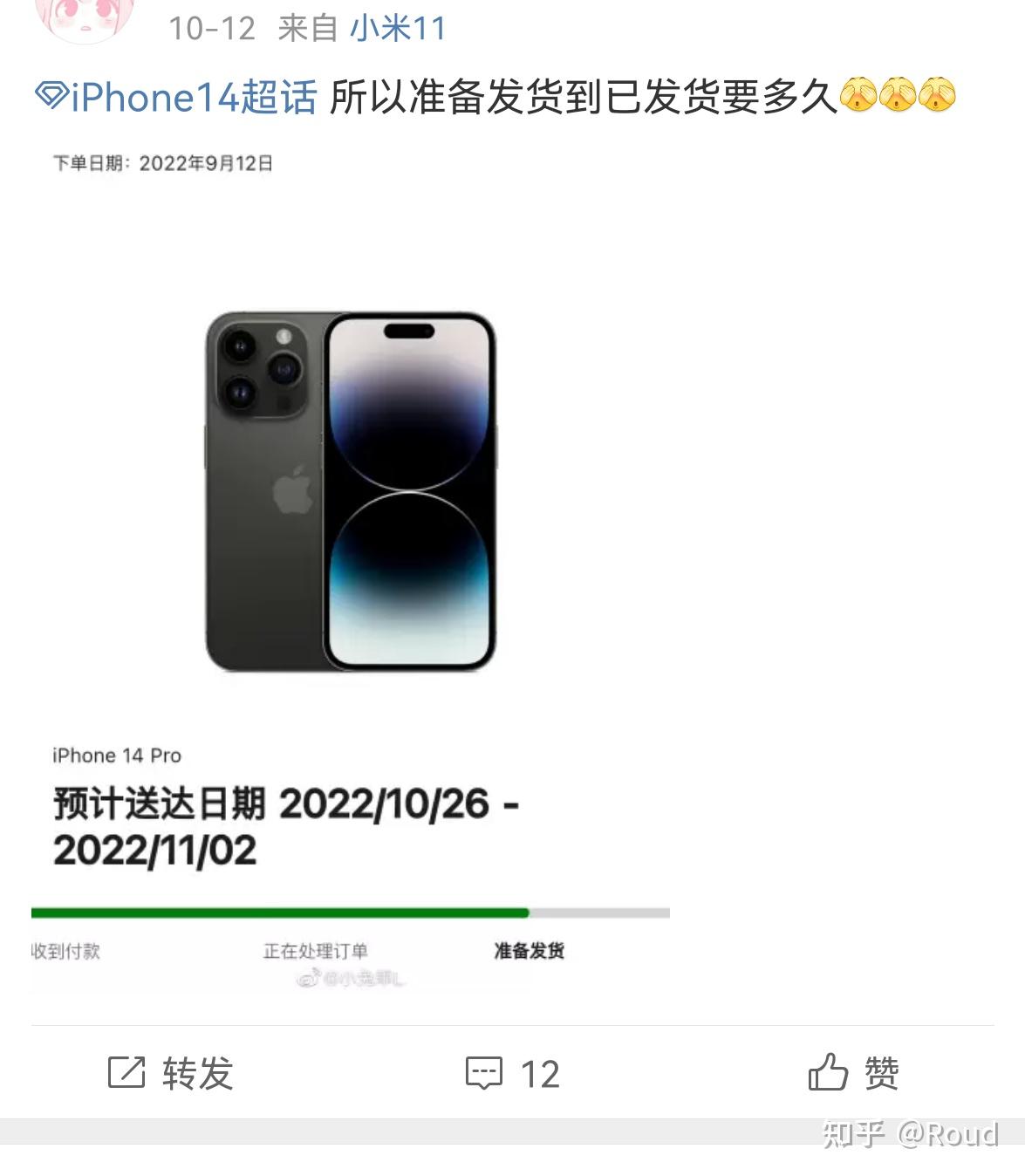Tap the middle covering-face emoji

(898, 95)
